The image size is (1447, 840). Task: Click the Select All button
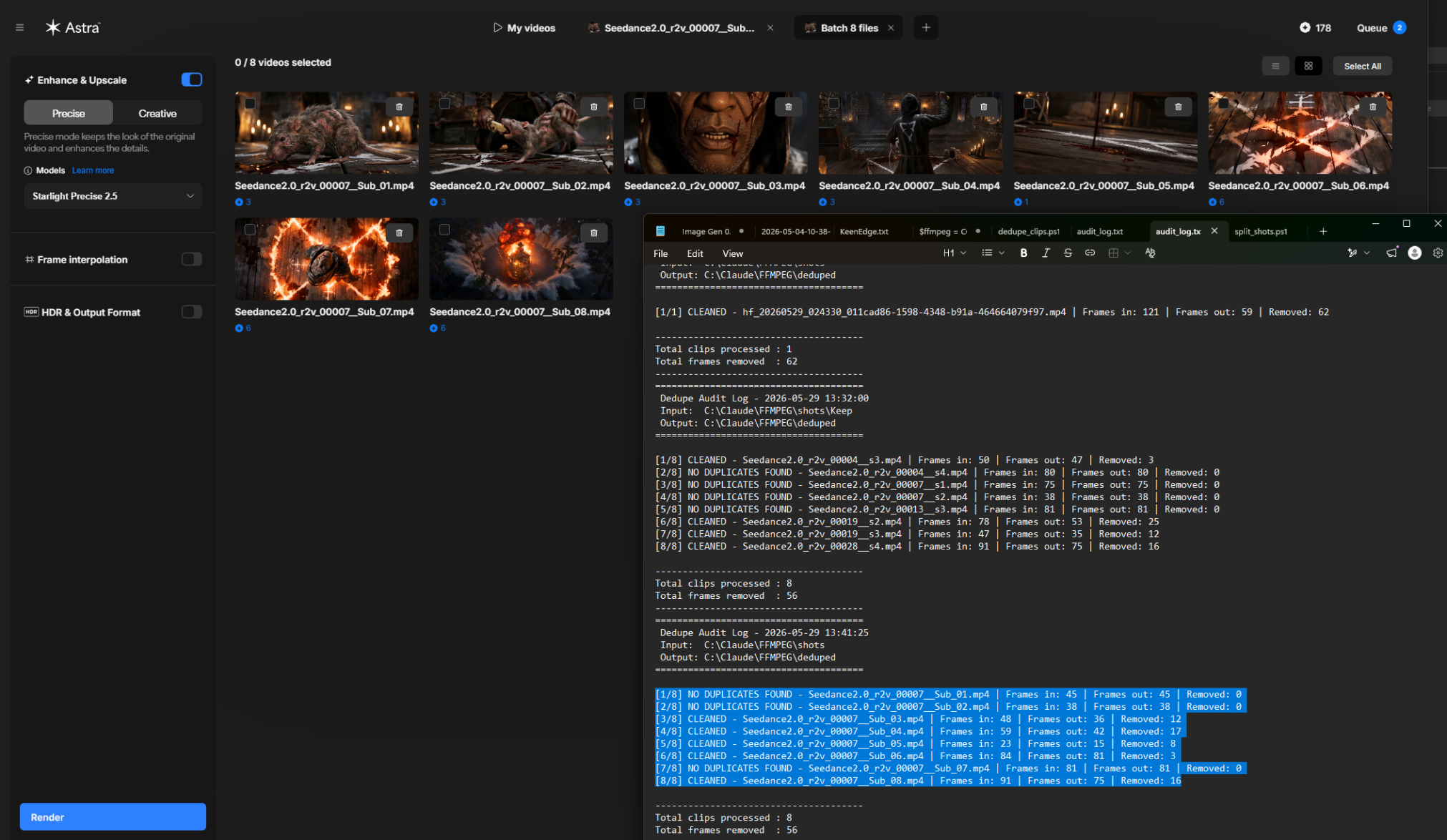pos(1362,66)
